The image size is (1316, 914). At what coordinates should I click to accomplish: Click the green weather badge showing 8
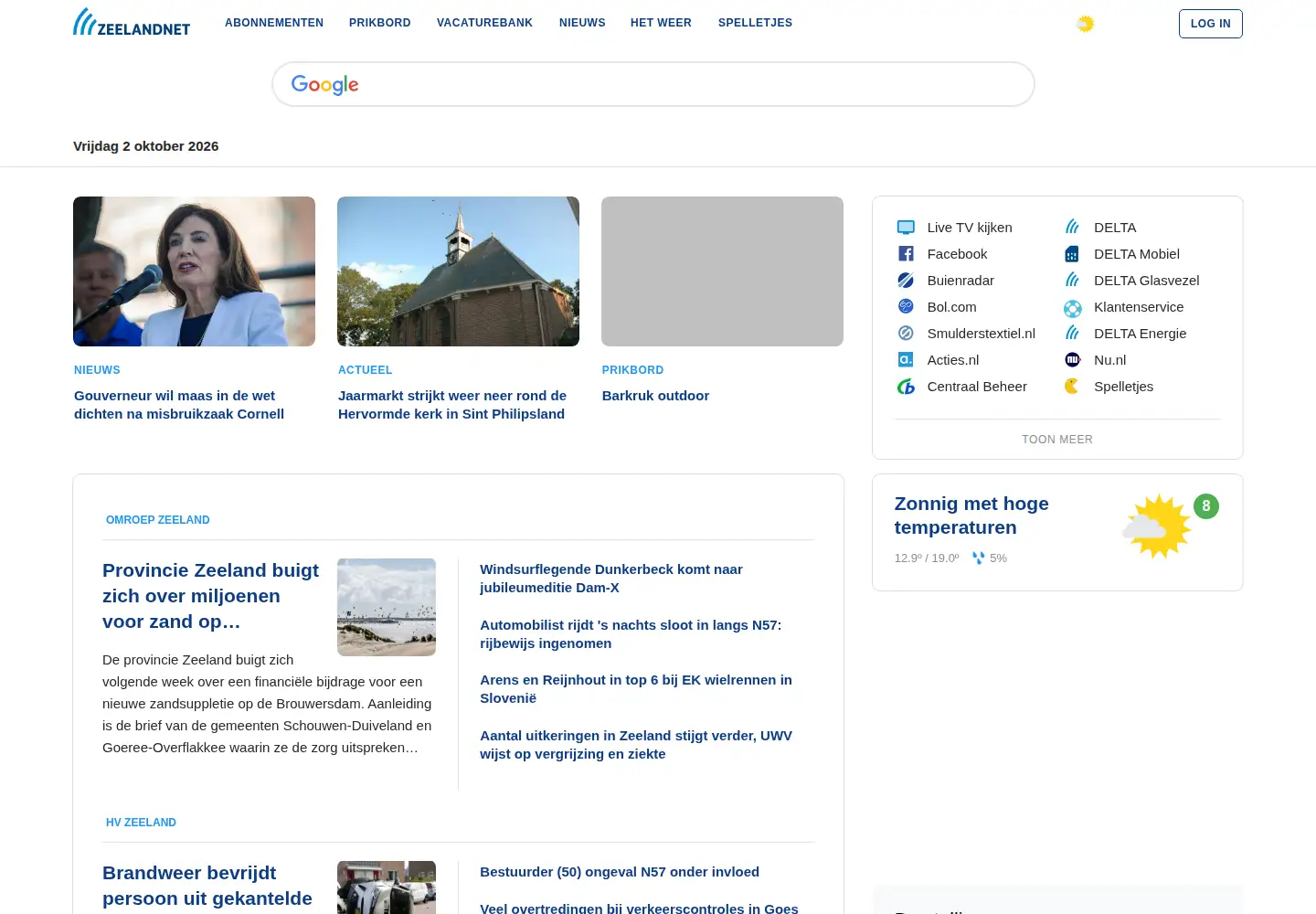(1206, 506)
